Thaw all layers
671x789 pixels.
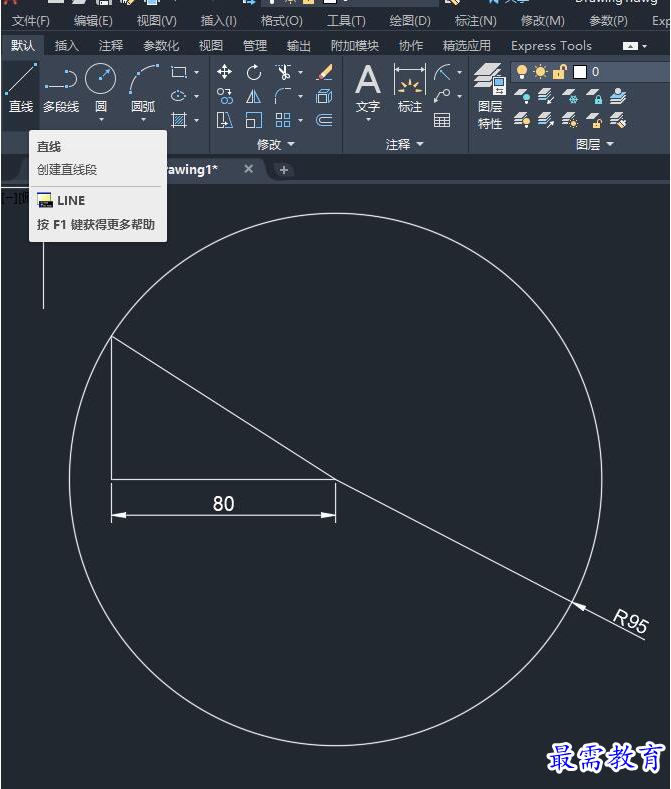570,120
